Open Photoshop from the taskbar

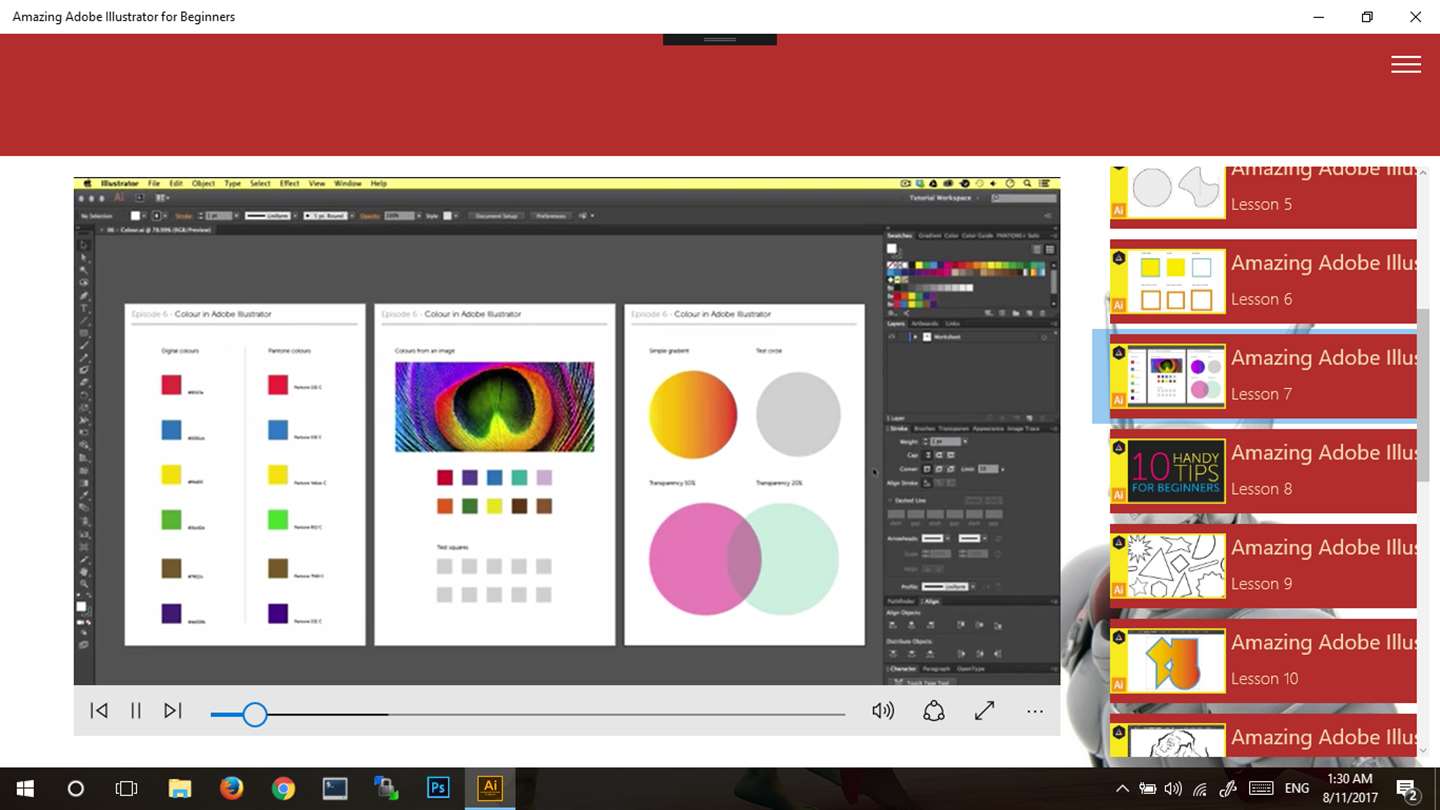(438, 789)
